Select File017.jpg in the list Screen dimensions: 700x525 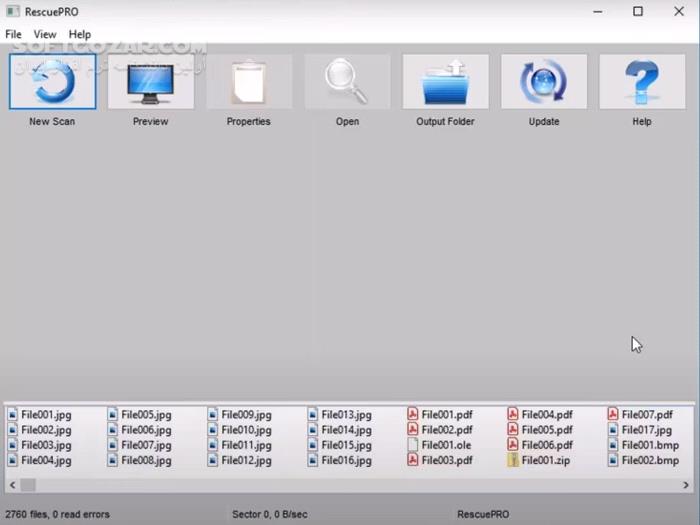(x=640, y=430)
